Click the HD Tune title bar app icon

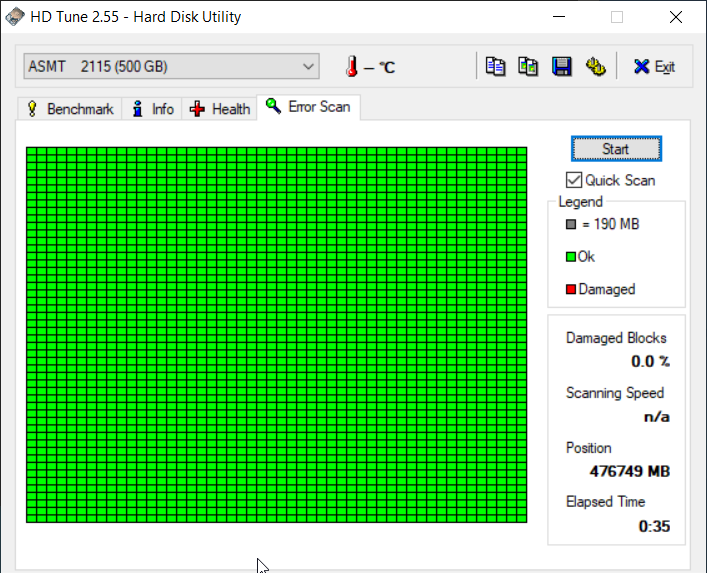[14, 17]
